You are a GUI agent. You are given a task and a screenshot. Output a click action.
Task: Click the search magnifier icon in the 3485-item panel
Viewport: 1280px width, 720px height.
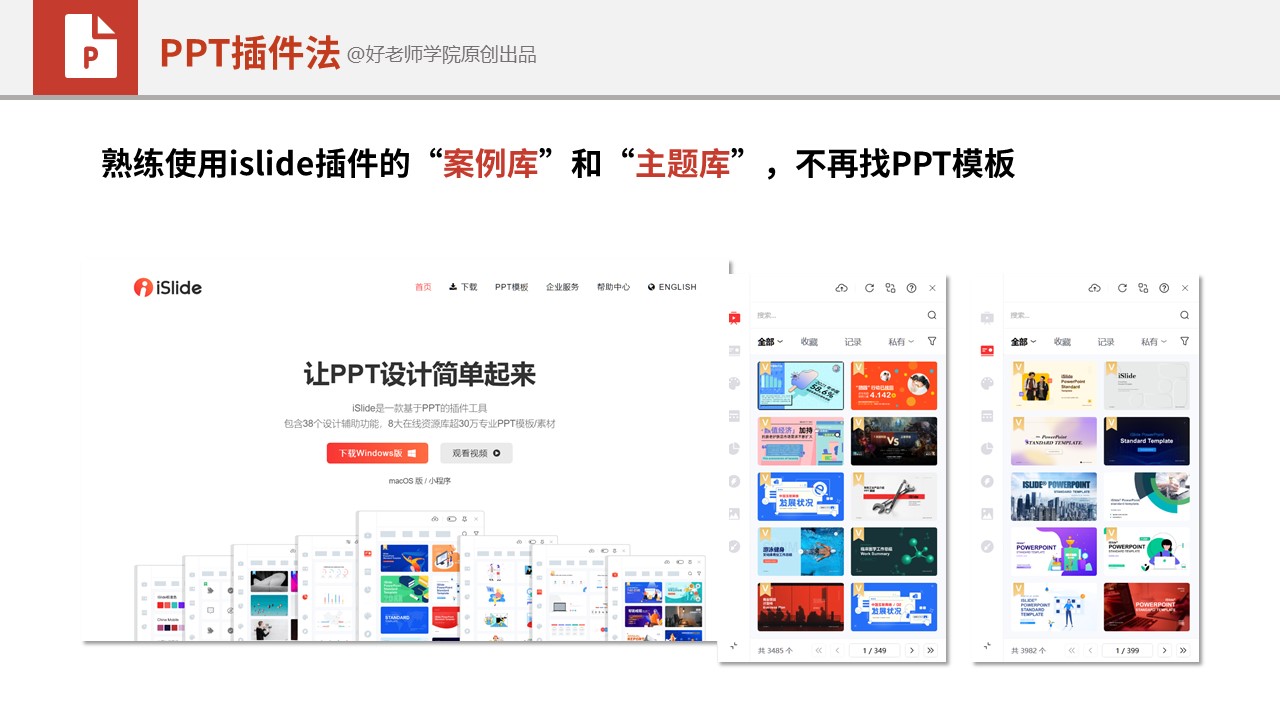pos(932,315)
